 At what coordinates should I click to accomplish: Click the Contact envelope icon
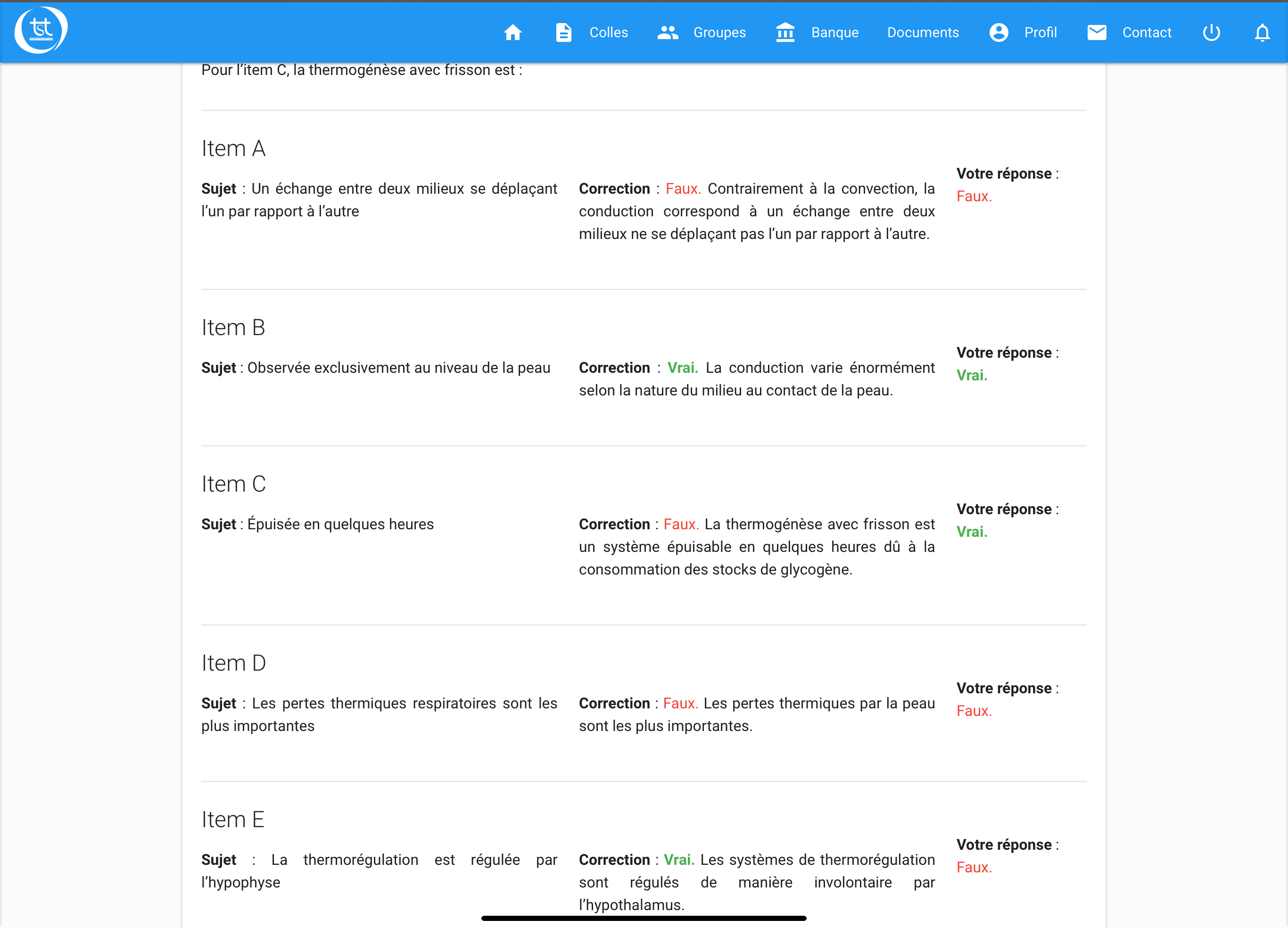1096,33
